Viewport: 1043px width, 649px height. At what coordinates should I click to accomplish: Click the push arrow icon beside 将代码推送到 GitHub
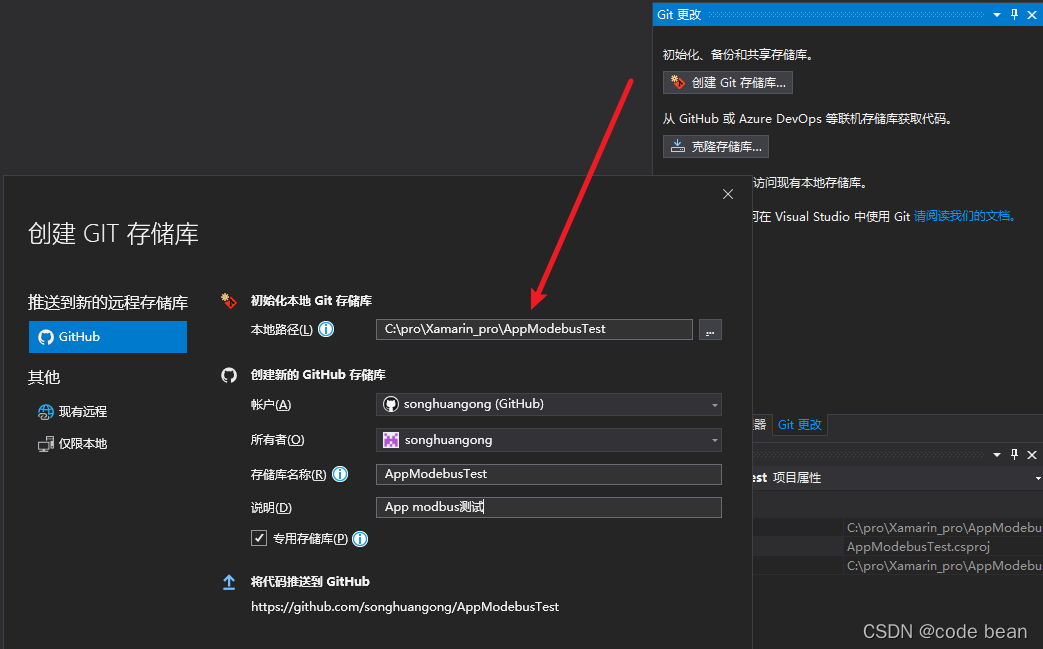pos(228,581)
